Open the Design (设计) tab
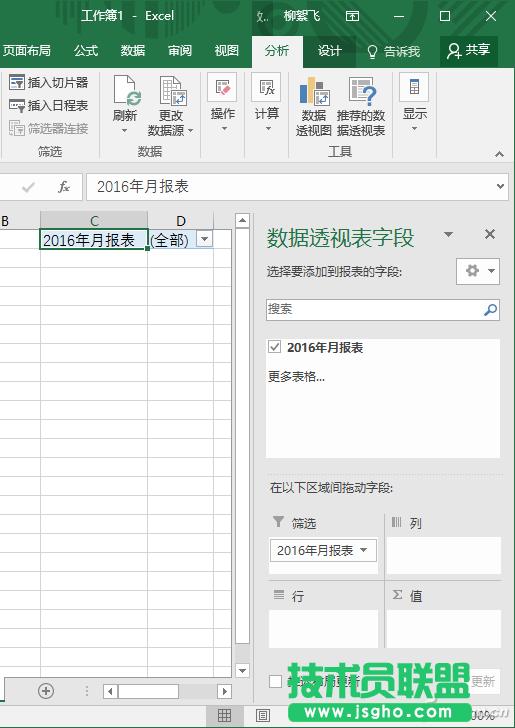 (x=330, y=51)
